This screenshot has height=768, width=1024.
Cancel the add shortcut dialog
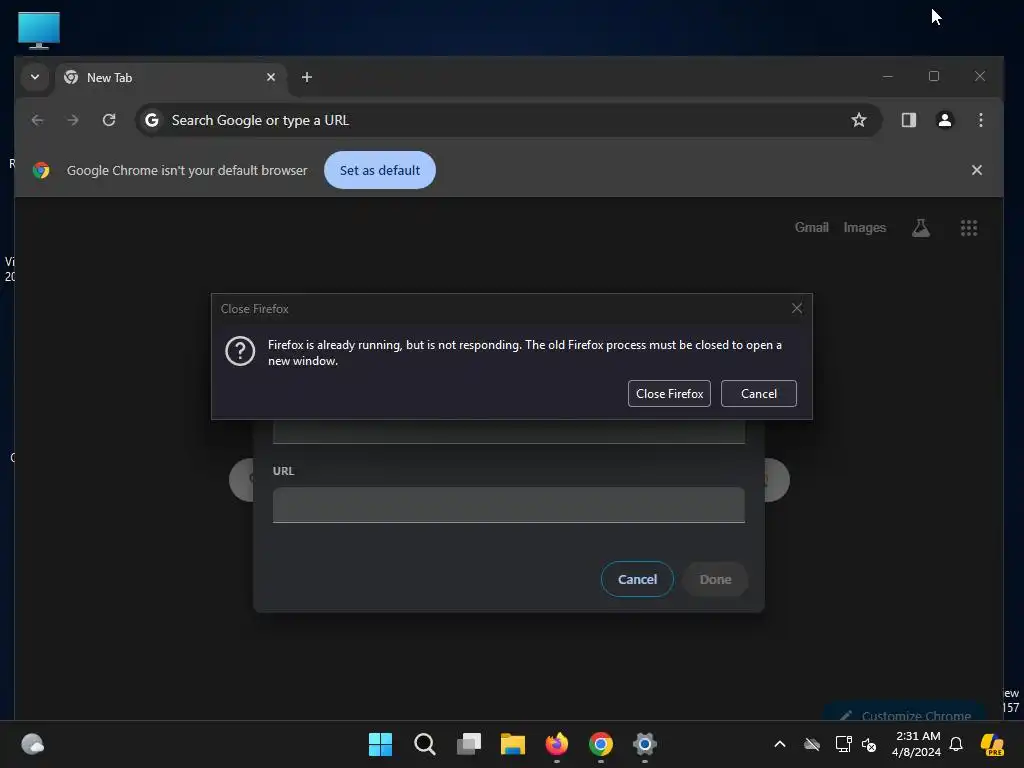coord(637,579)
